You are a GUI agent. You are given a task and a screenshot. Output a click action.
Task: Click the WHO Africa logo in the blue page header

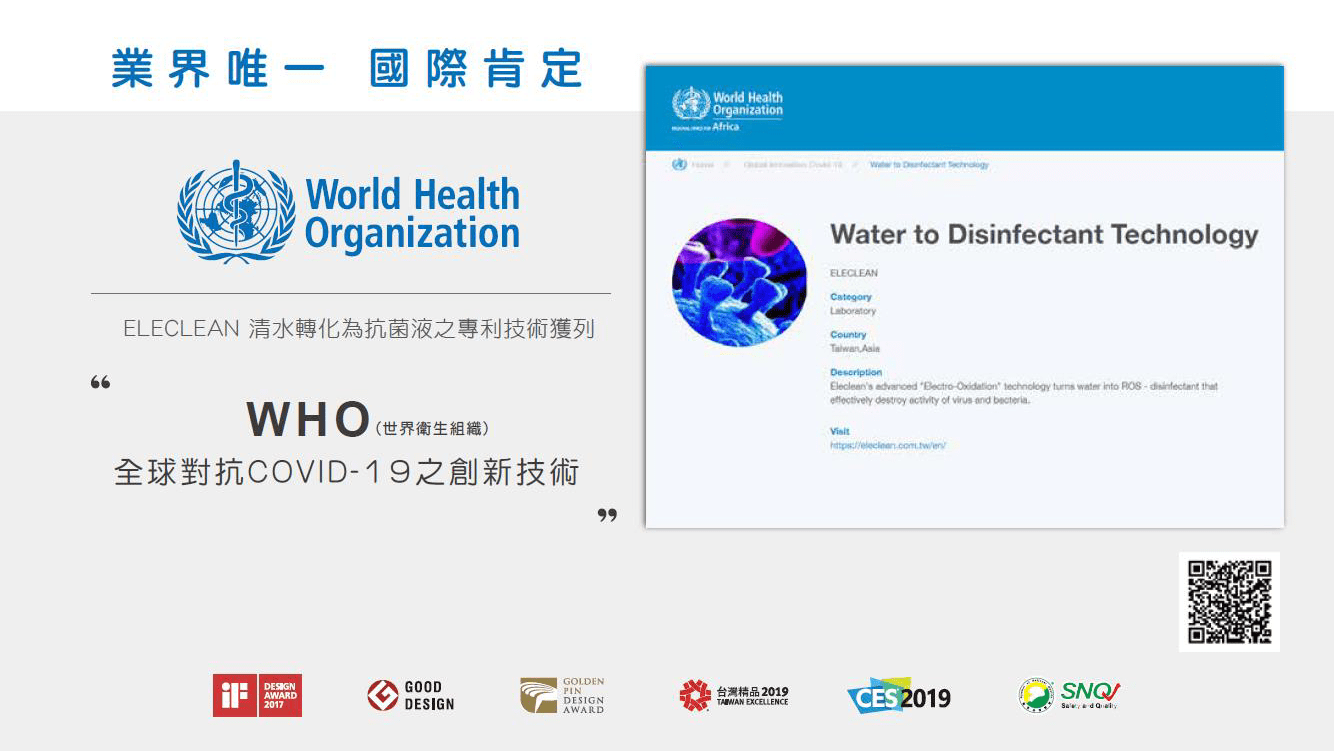coord(727,110)
